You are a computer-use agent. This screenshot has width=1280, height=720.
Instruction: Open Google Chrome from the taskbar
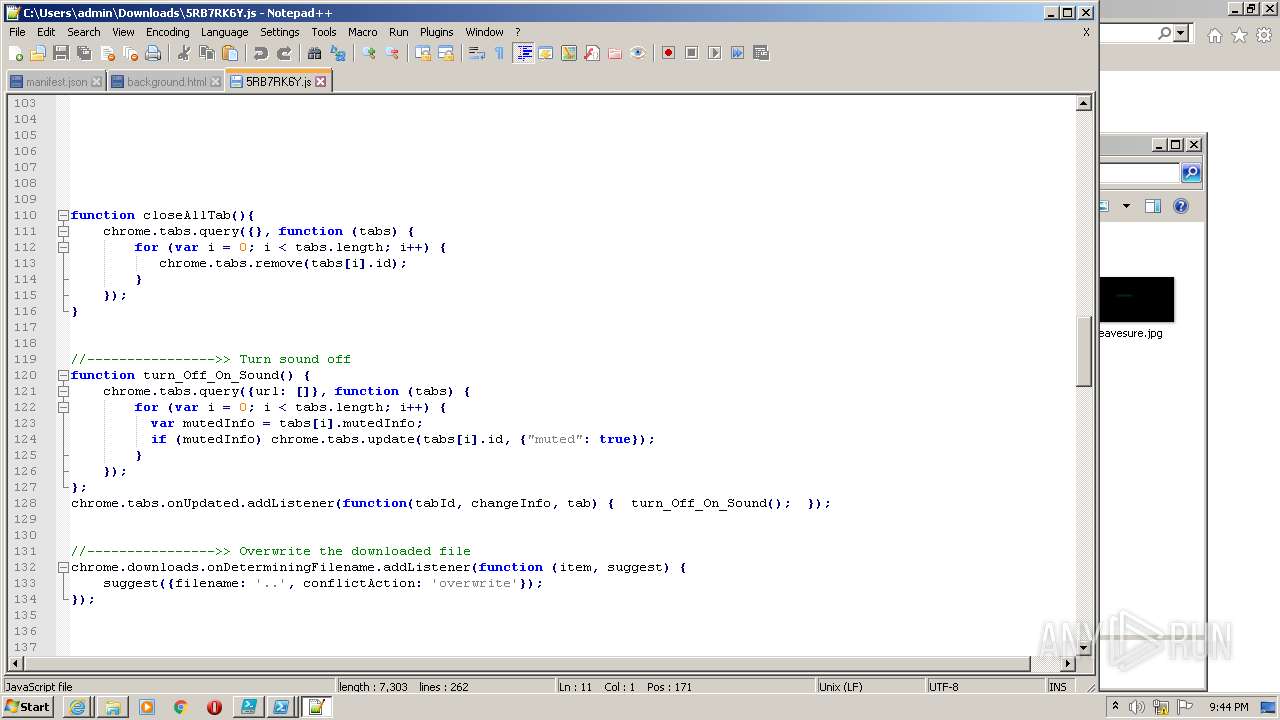181,706
